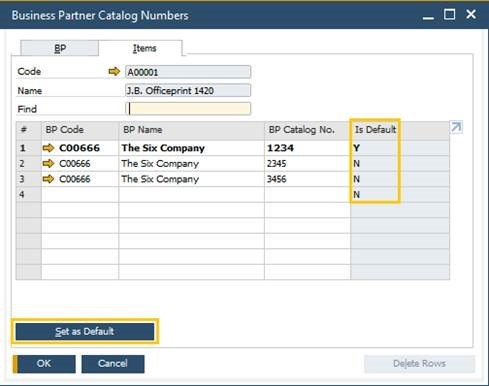This screenshot has height=386, width=489.
Task: Click the Set as Default button
Action: tap(85, 331)
